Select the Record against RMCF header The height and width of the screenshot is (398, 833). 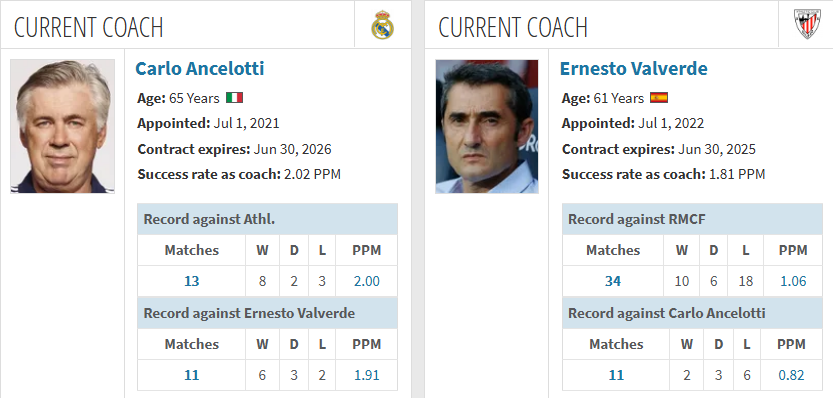[x=692, y=219]
